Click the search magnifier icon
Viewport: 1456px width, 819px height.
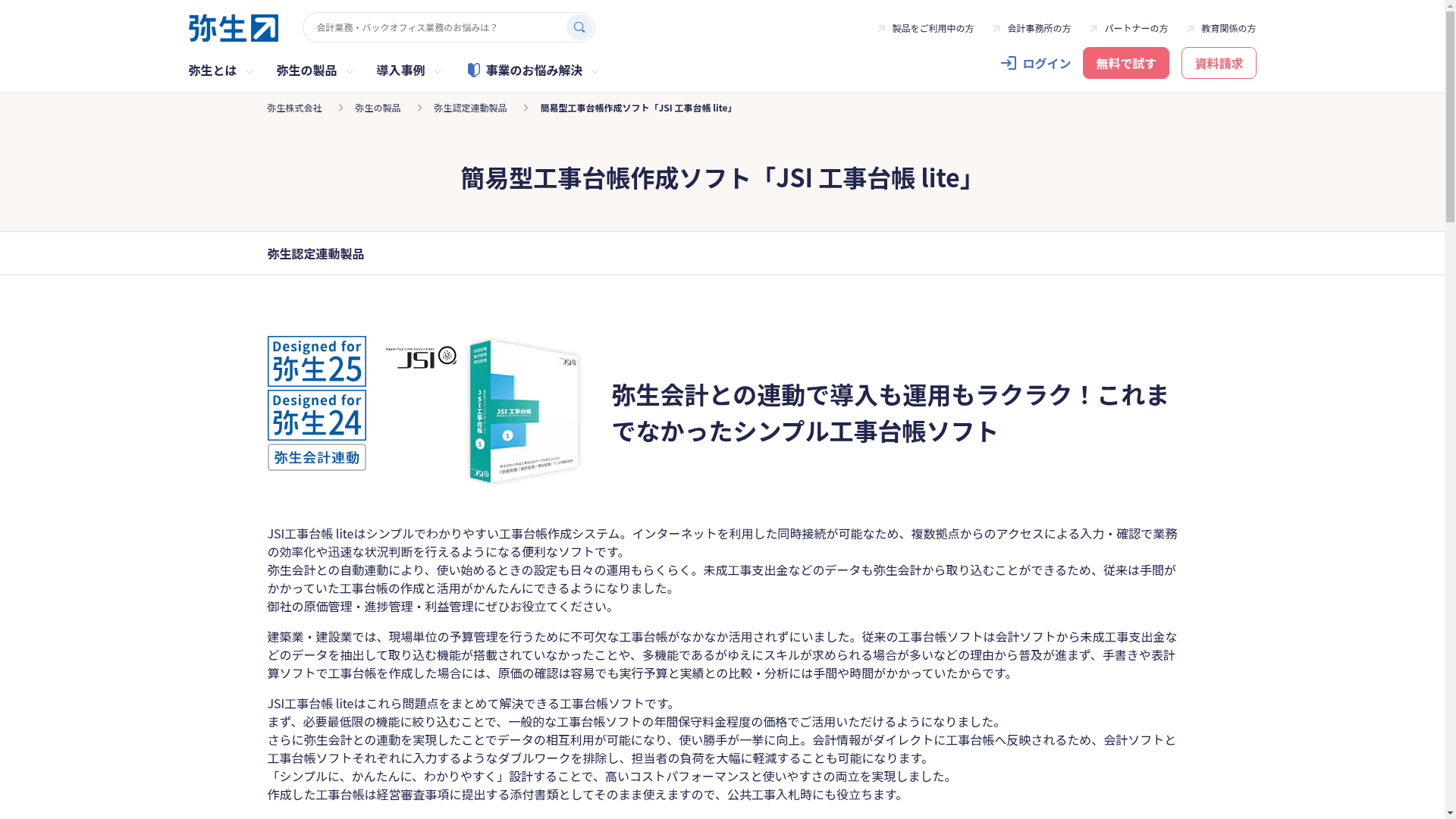[579, 27]
